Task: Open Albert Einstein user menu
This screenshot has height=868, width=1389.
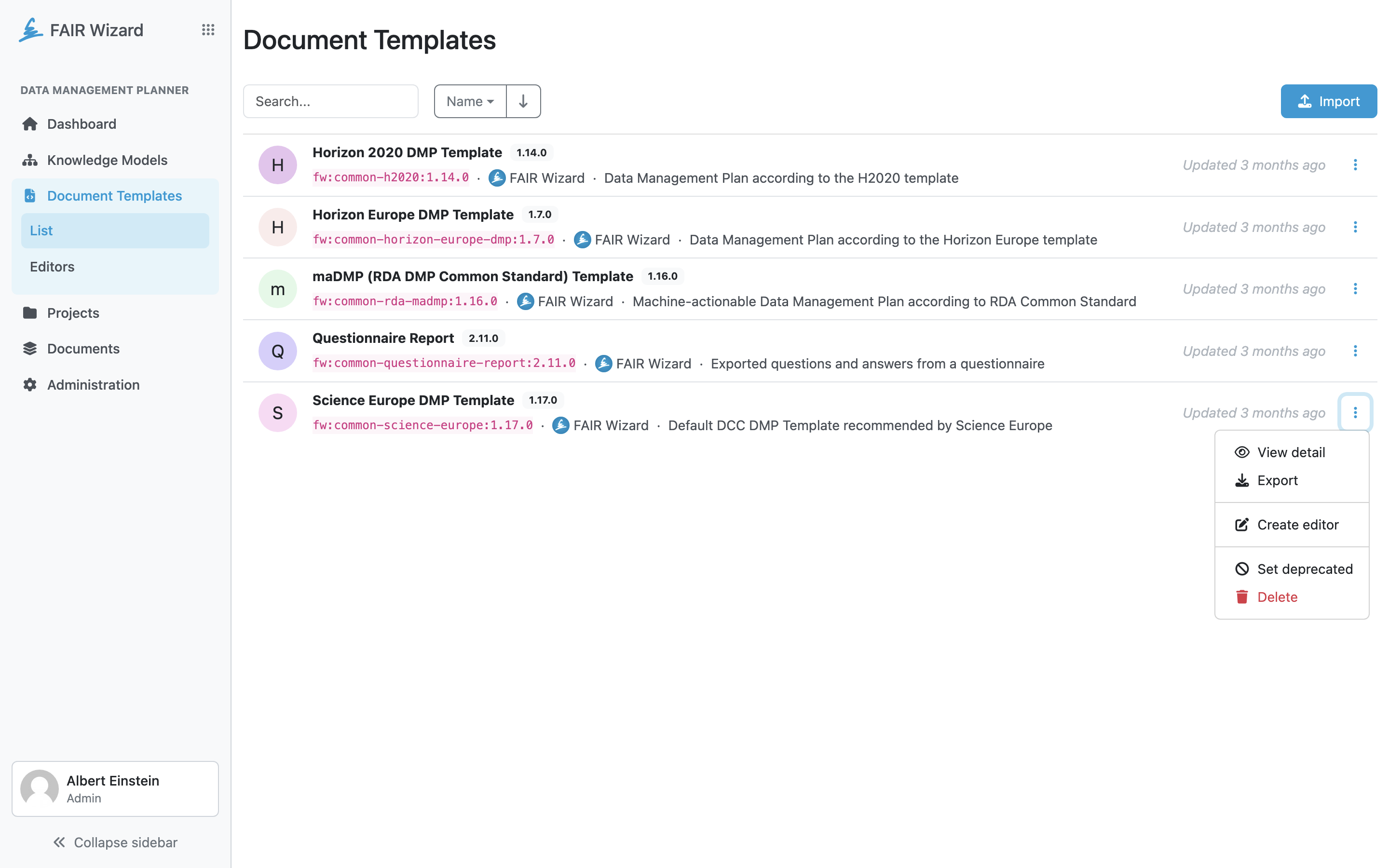Action: [115, 789]
